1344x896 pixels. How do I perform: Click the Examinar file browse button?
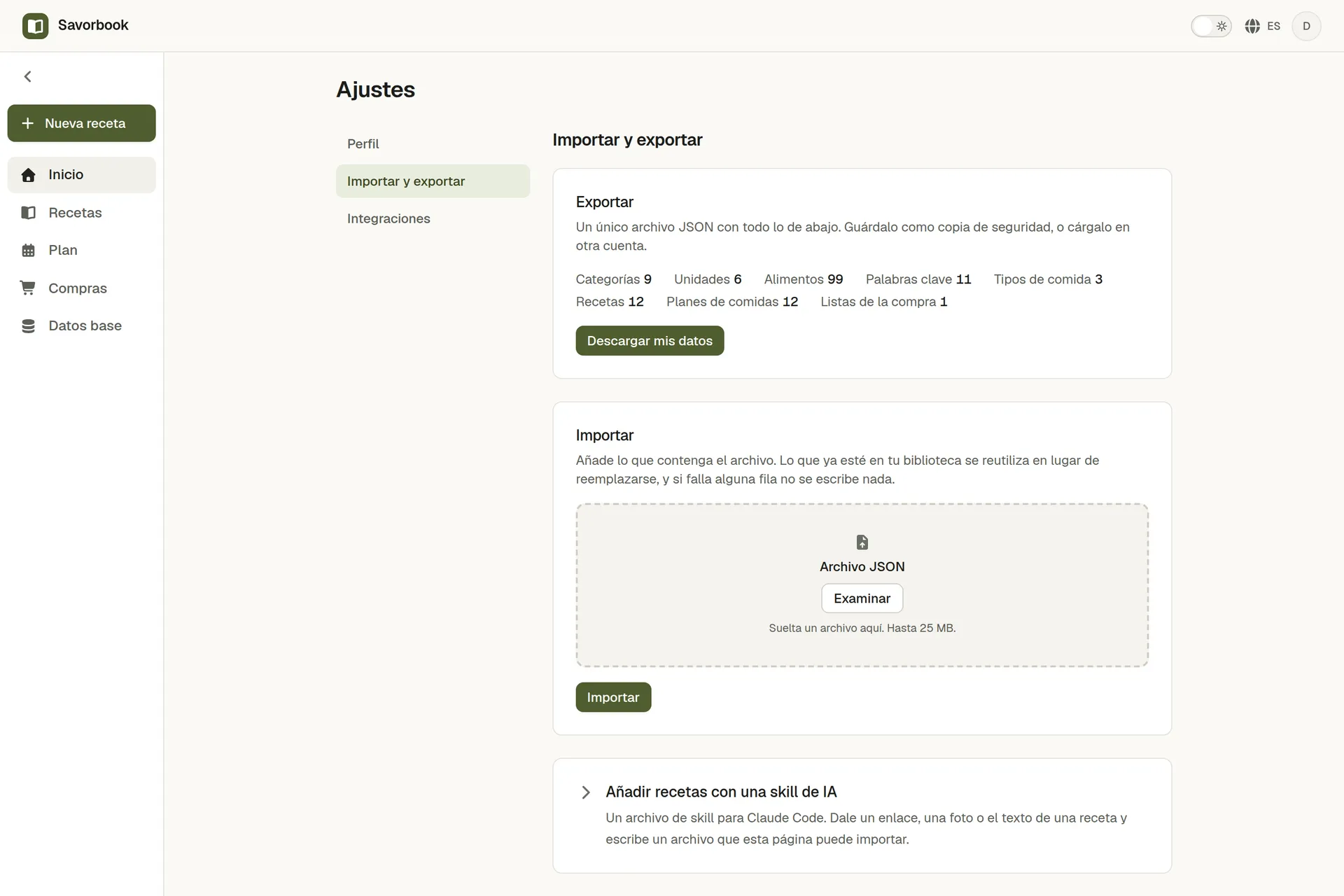point(862,598)
